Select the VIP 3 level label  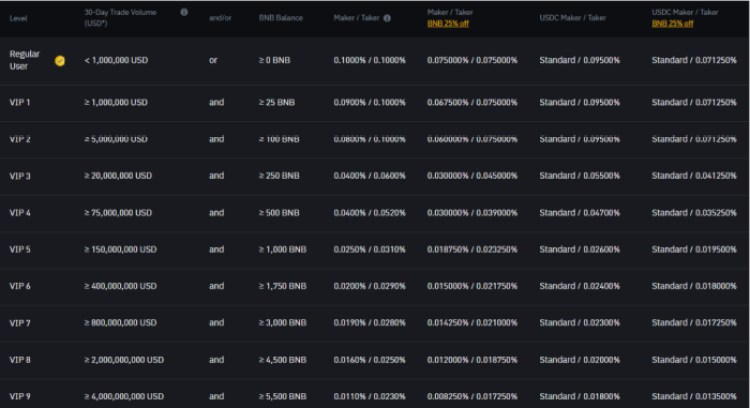coord(20,176)
